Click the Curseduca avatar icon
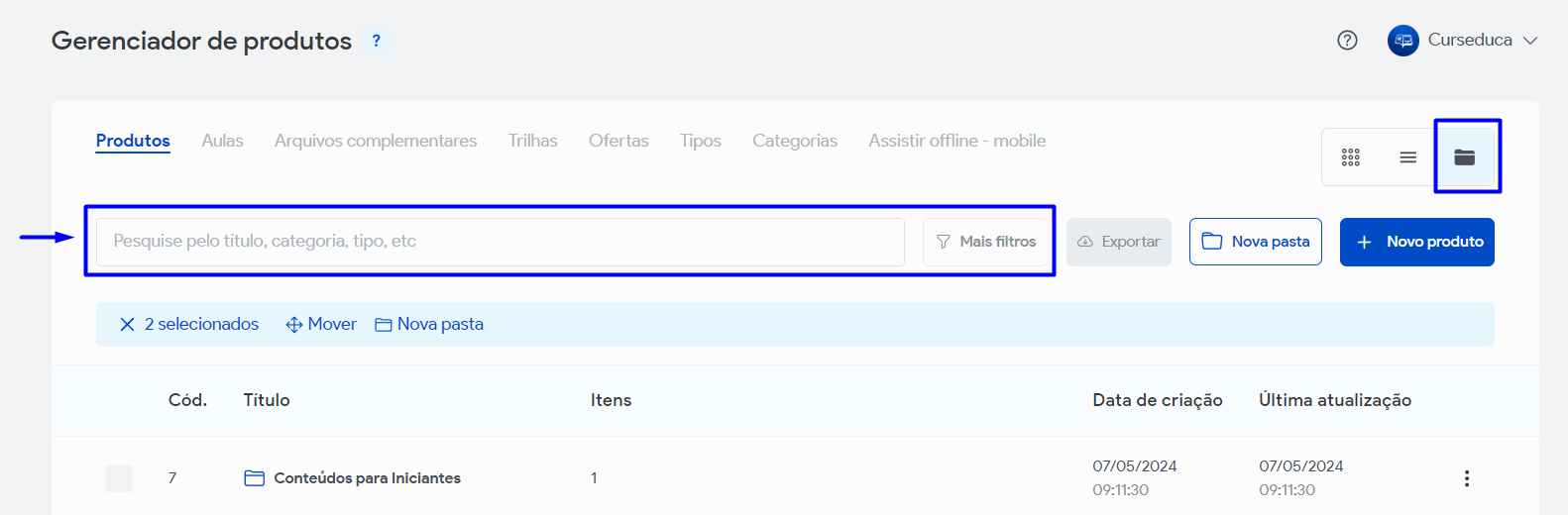 1402,41
